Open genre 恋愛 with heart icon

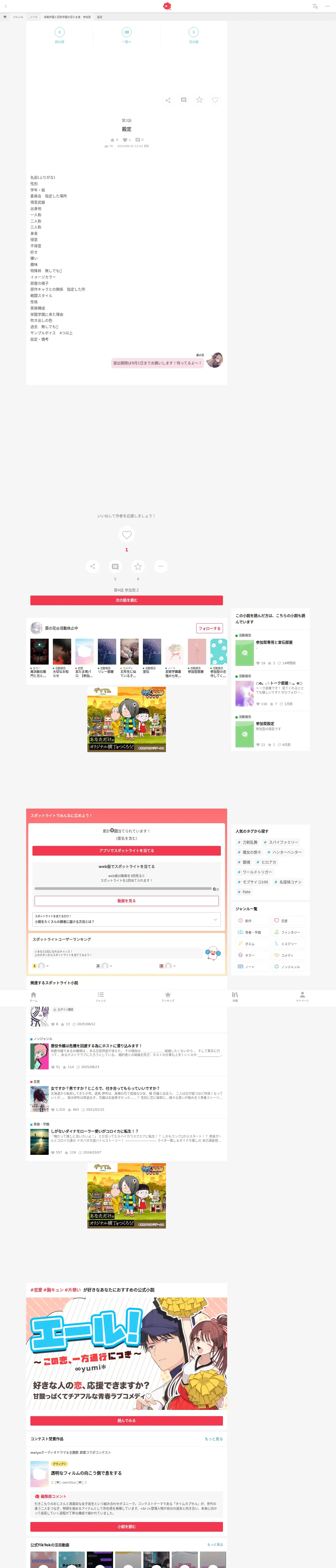coord(288,920)
